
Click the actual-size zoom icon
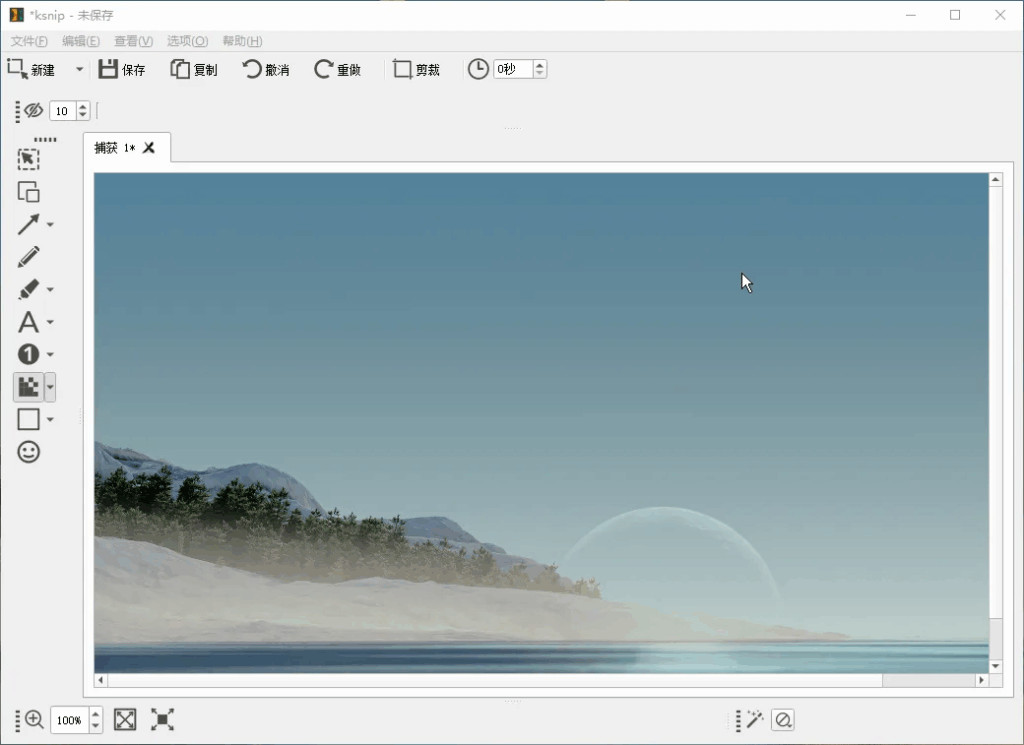(x=163, y=720)
